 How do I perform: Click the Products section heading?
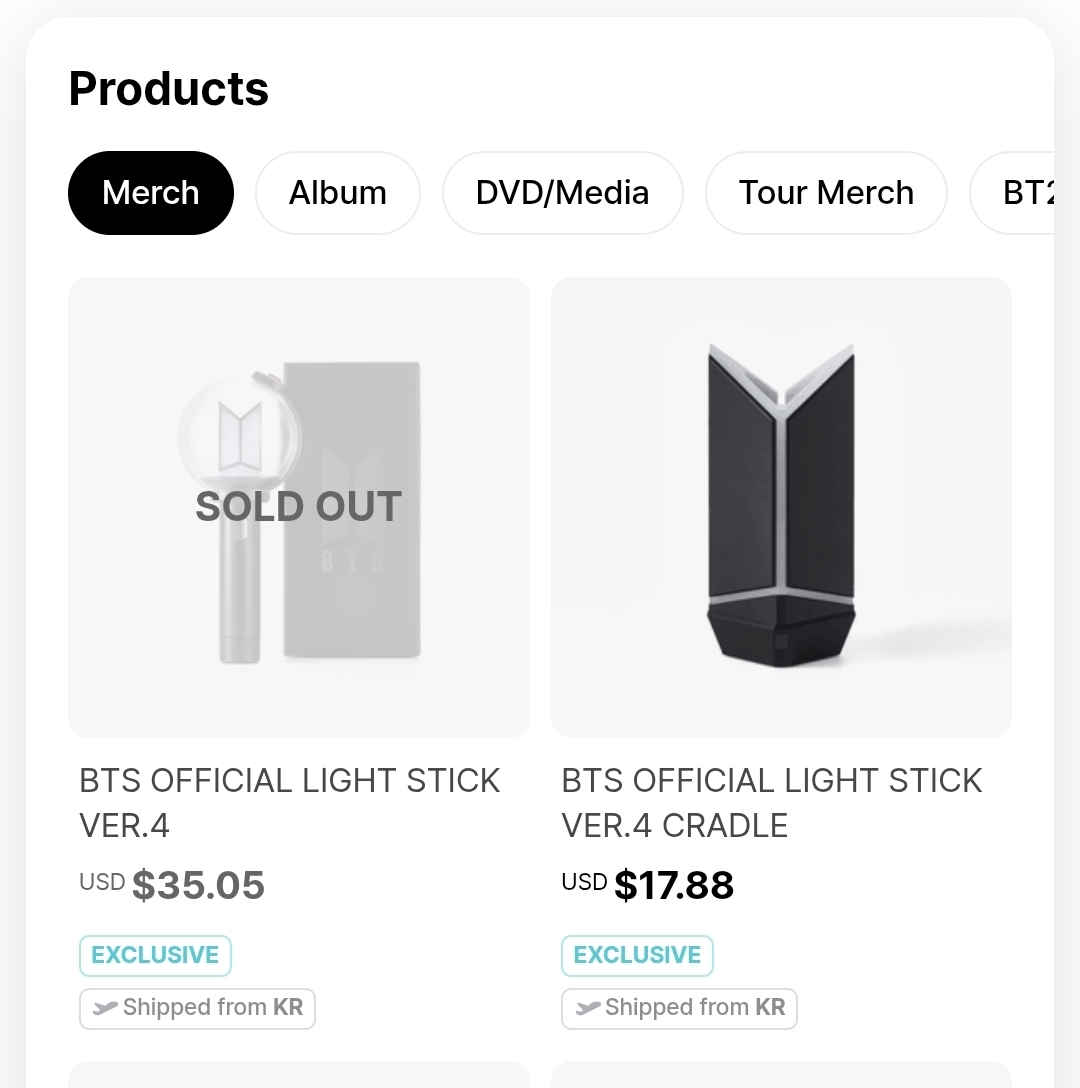pyautogui.click(x=169, y=89)
